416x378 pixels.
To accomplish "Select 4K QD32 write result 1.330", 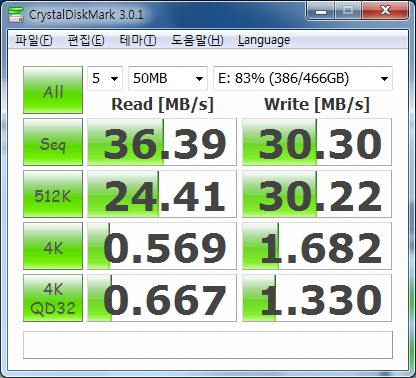I will coord(317,298).
